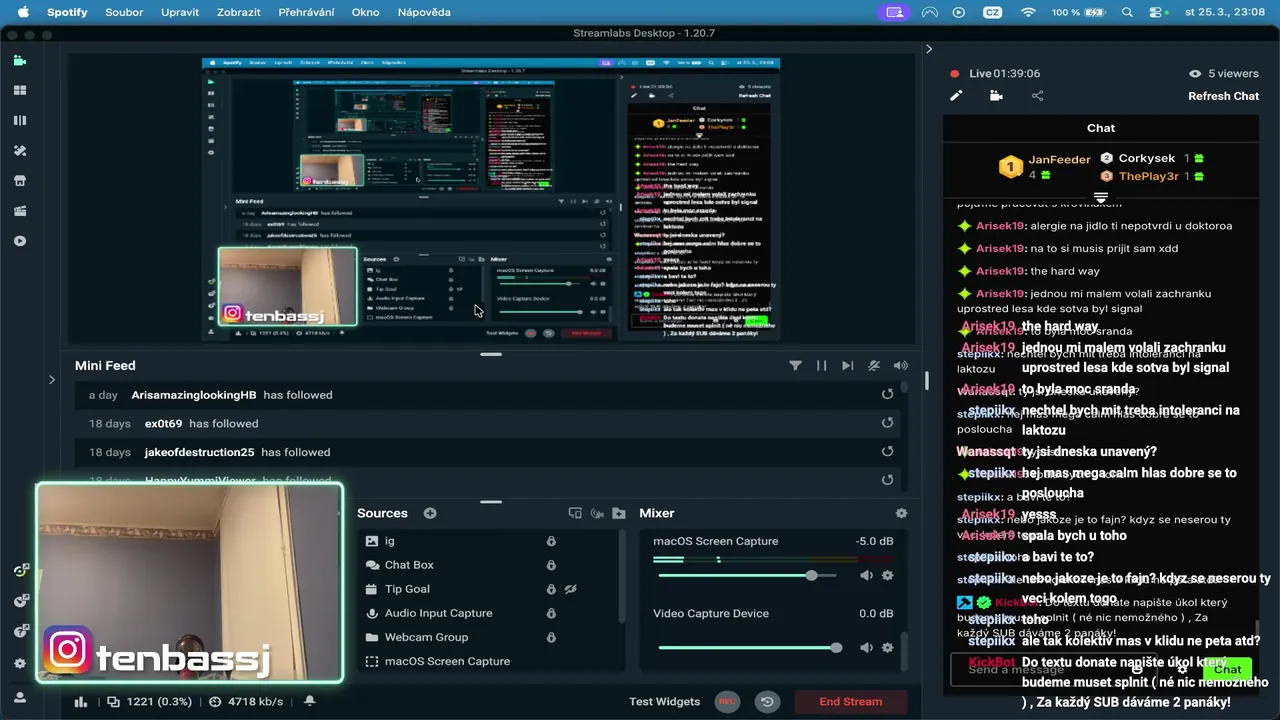Open the Zobrazit menu
Viewport: 1280px width, 720px height.
[x=239, y=12]
